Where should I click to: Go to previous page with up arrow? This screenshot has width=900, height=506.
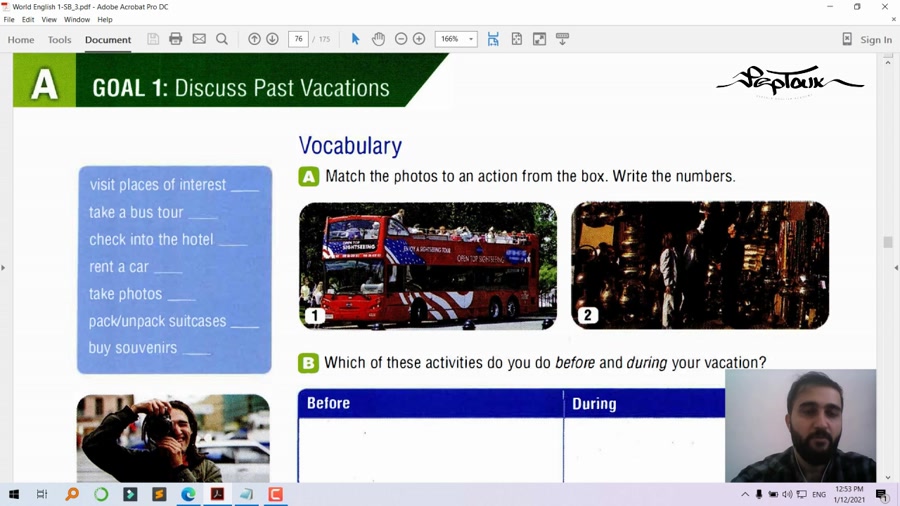pyautogui.click(x=254, y=39)
